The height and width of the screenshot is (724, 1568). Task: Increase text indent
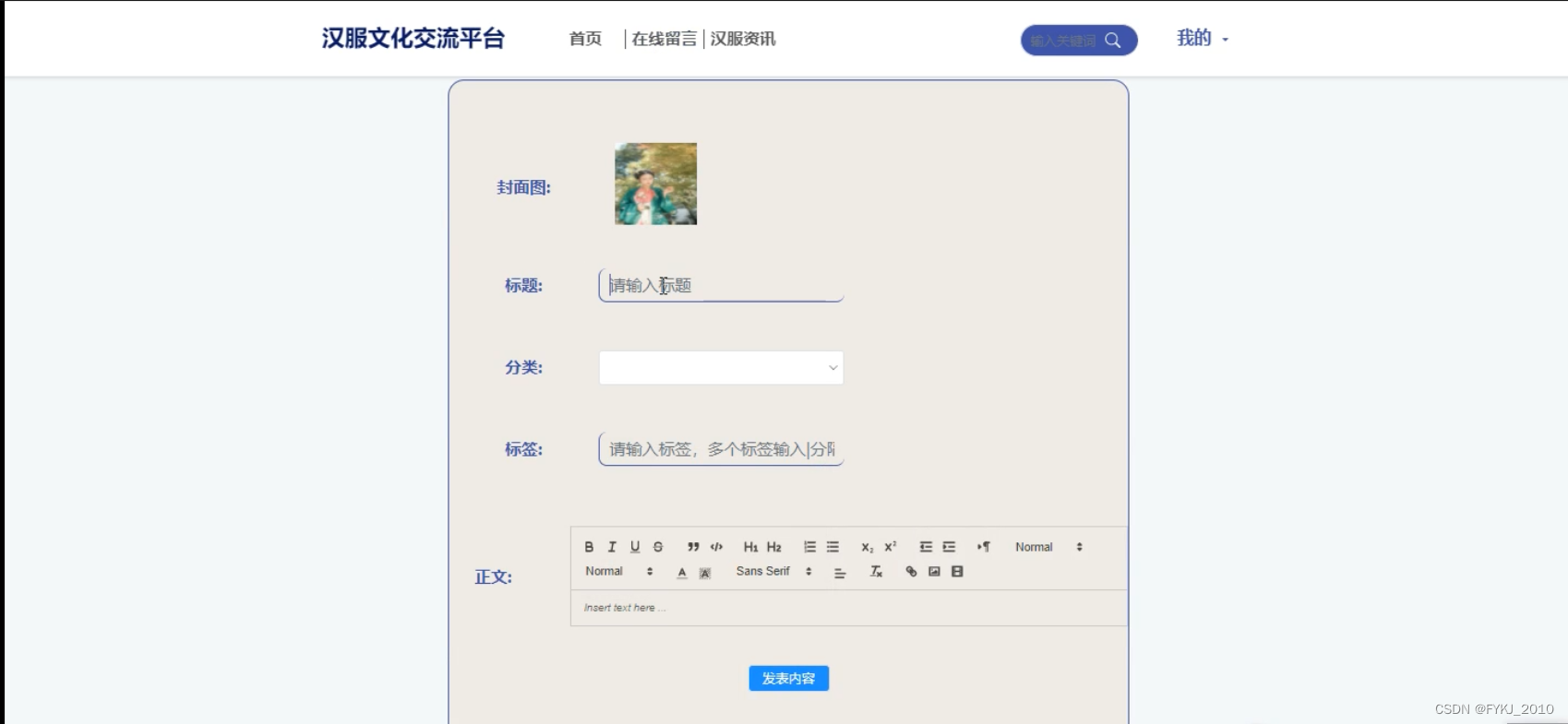tap(949, 547)
